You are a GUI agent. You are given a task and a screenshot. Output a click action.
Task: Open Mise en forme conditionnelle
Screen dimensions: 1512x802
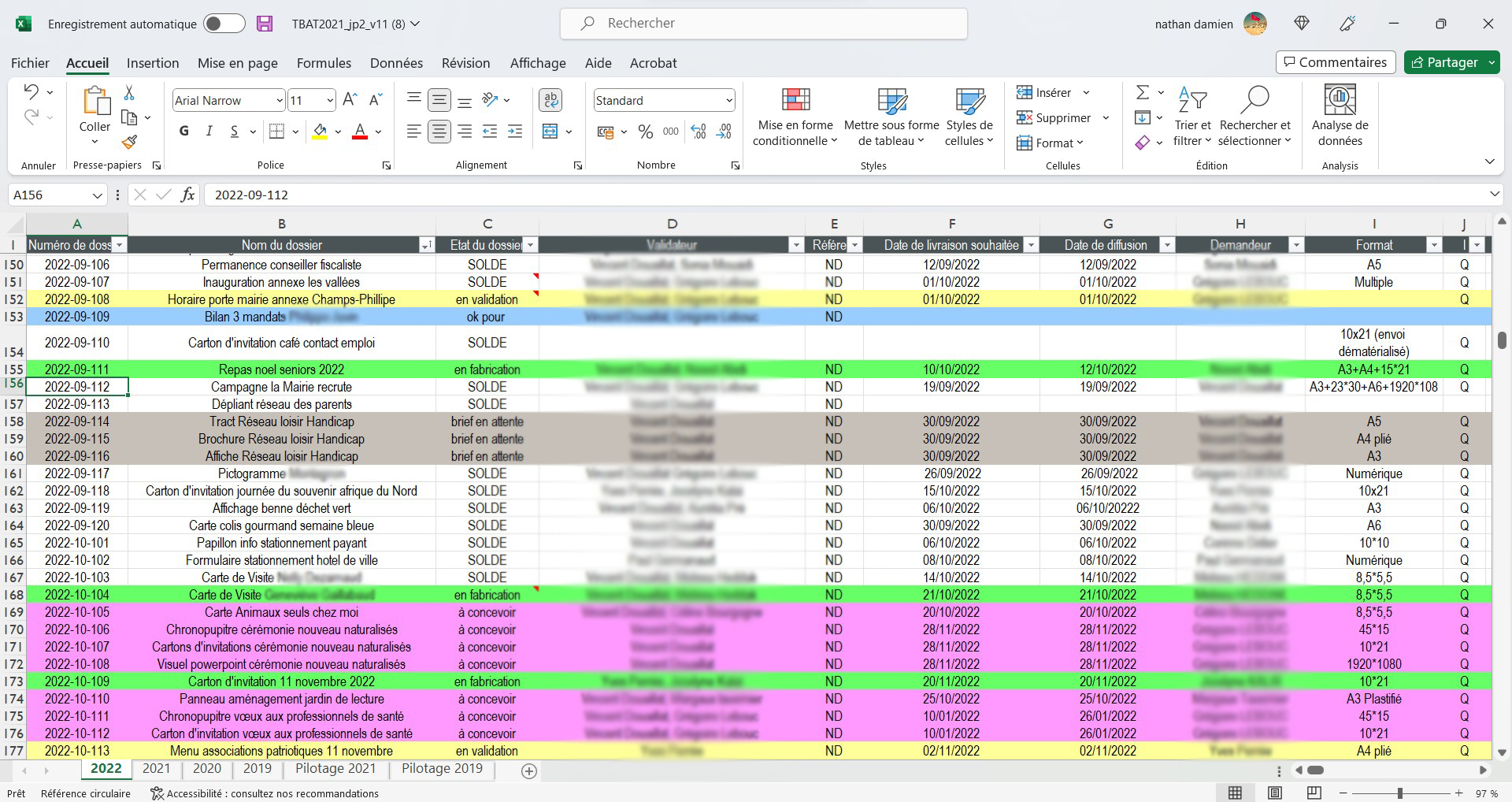(x=795, y=118)
